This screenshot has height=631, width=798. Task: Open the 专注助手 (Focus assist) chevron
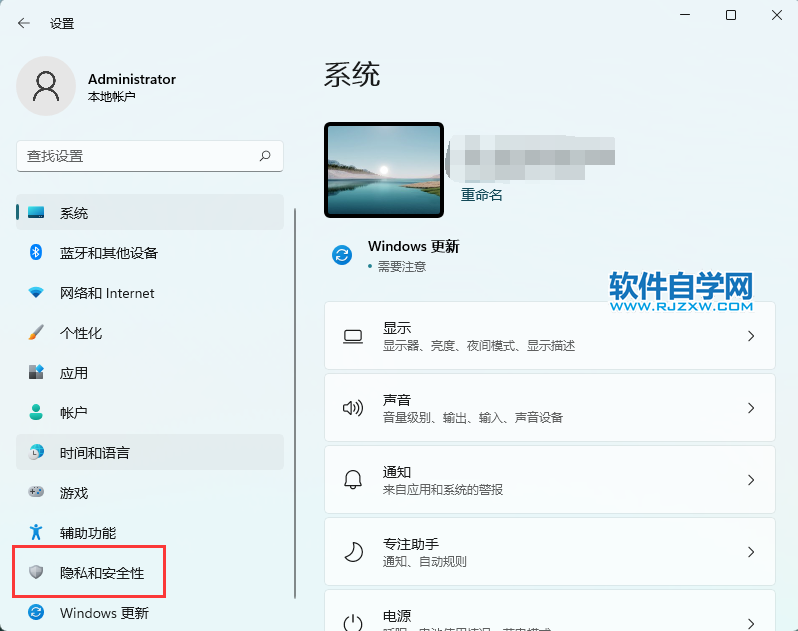point(751,552)
